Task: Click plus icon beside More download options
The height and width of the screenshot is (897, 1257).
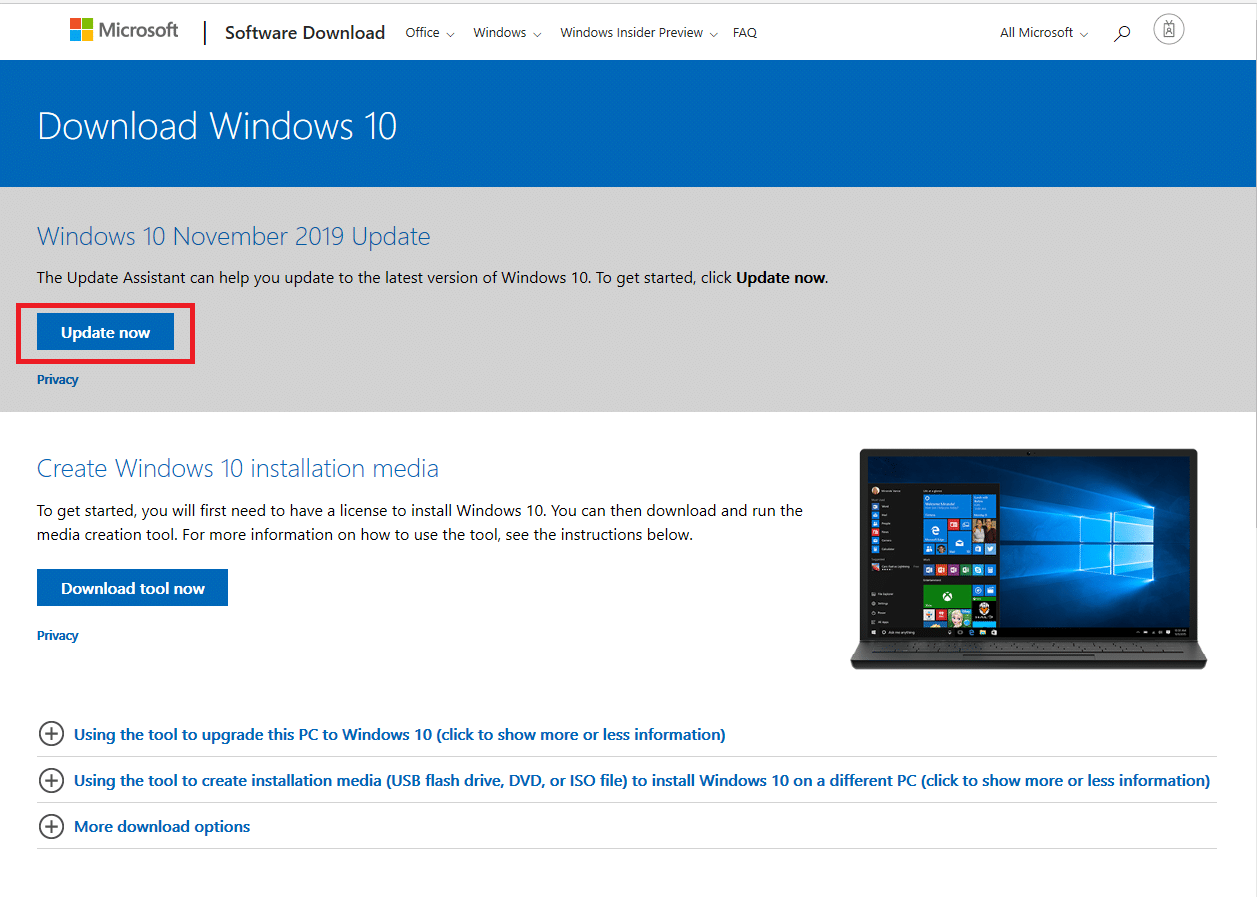Action: pyautogui.click(x=50, y=826)
